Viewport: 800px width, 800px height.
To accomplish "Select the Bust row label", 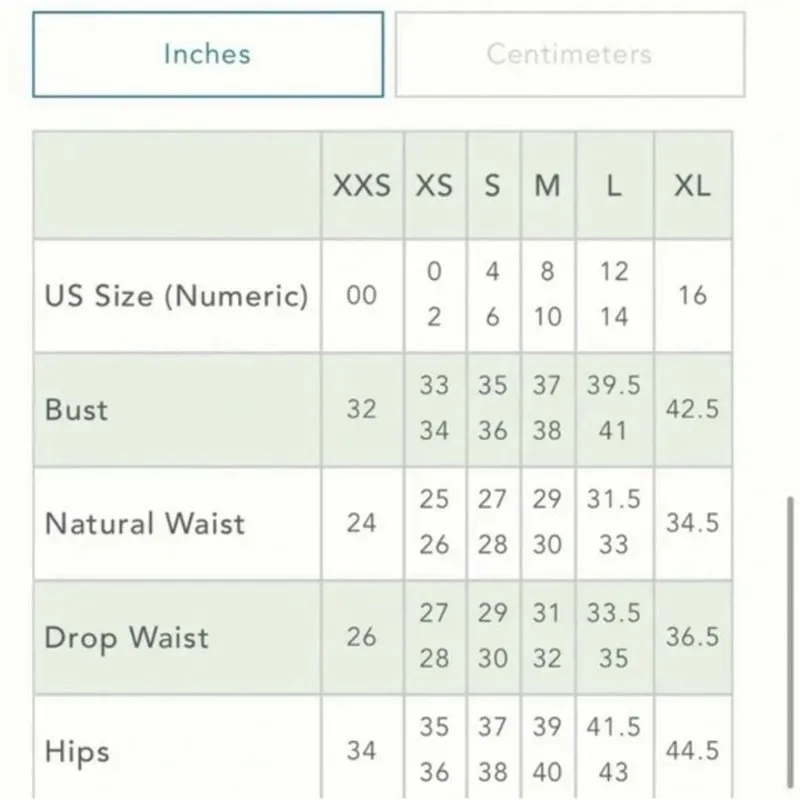I will (77, 409).
